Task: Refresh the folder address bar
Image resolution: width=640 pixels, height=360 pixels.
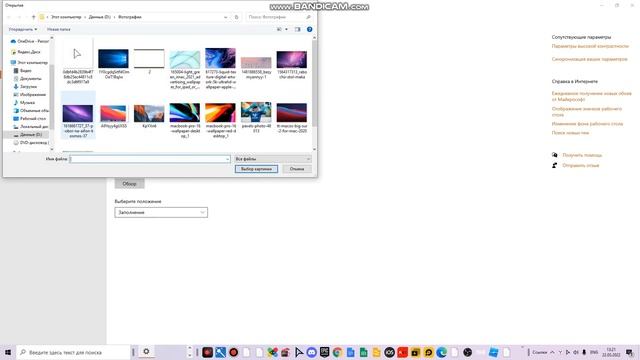Action: pyautogui.click(x=236, y=17)
